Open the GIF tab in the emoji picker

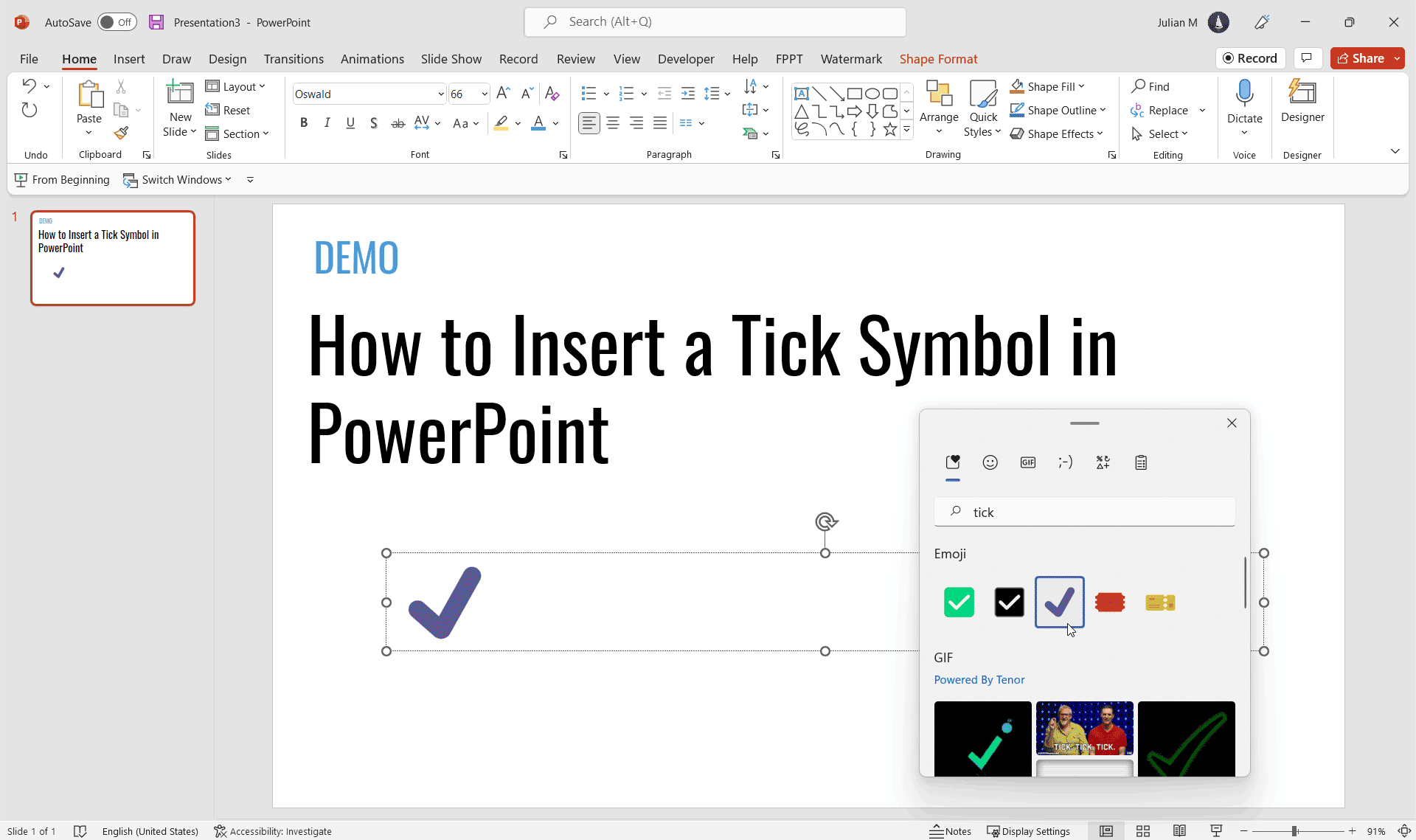[1028, 462]
